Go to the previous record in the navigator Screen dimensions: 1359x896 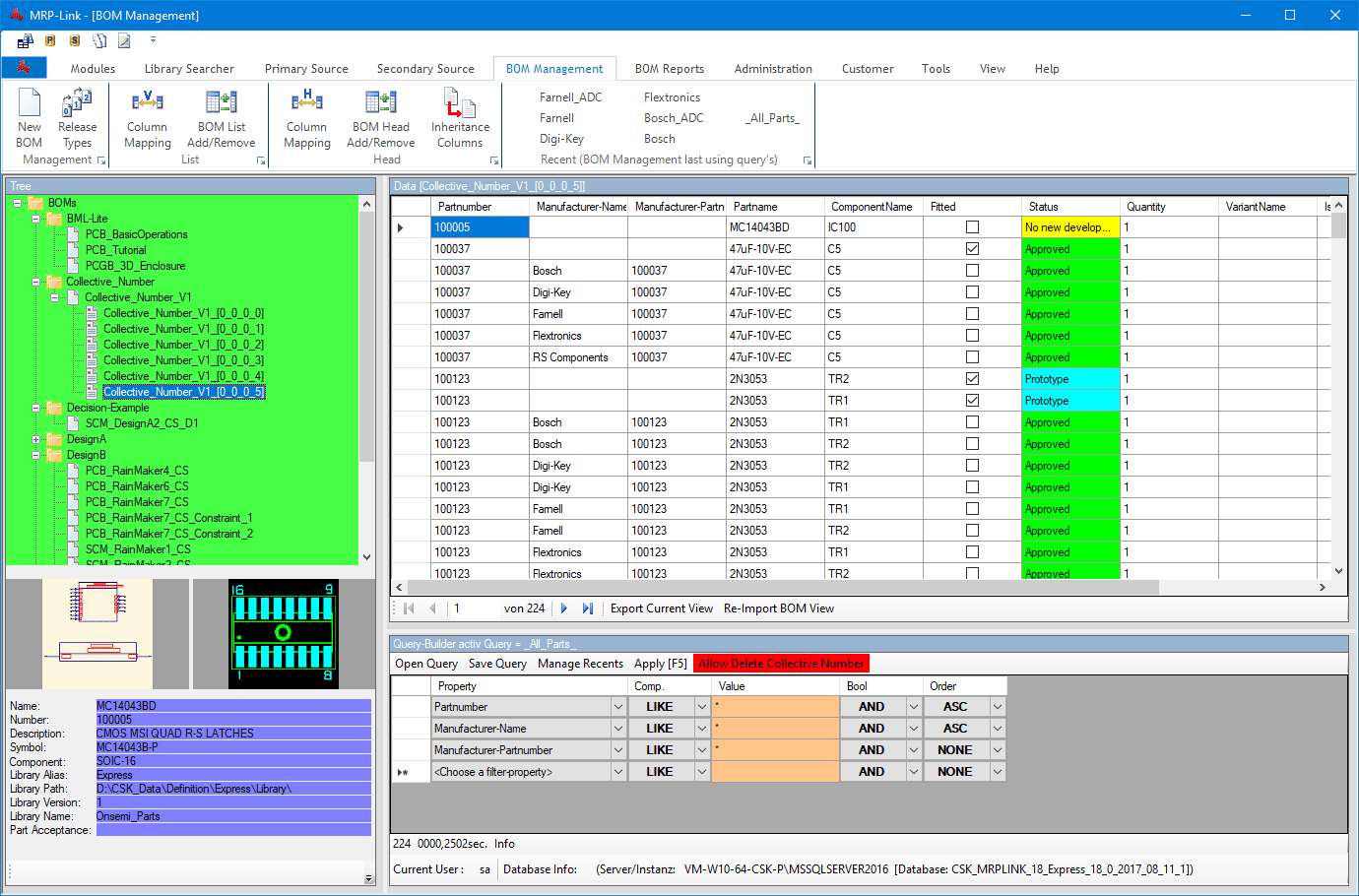432,608
